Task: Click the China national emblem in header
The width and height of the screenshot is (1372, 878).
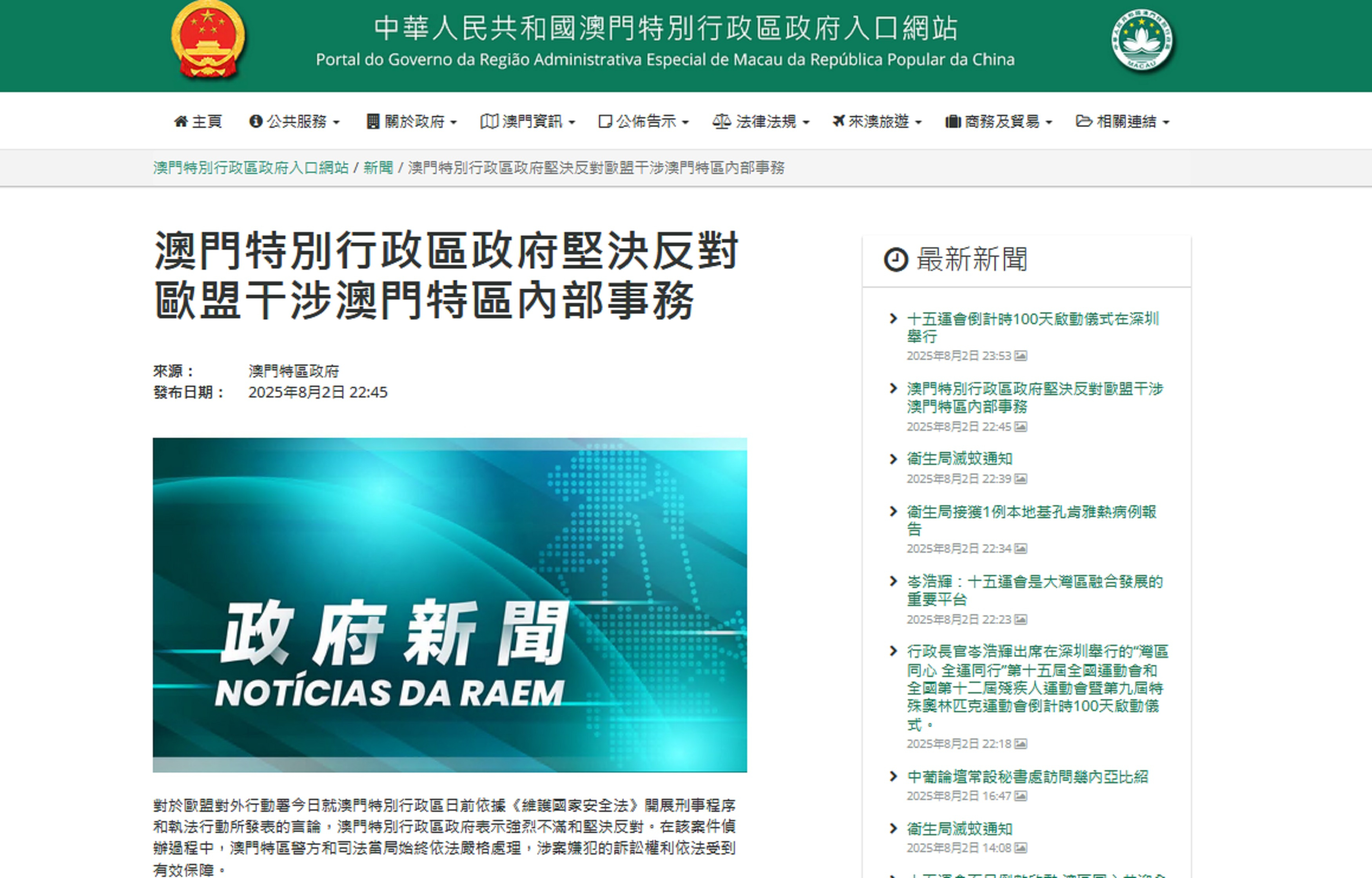Action: point(208,39)
